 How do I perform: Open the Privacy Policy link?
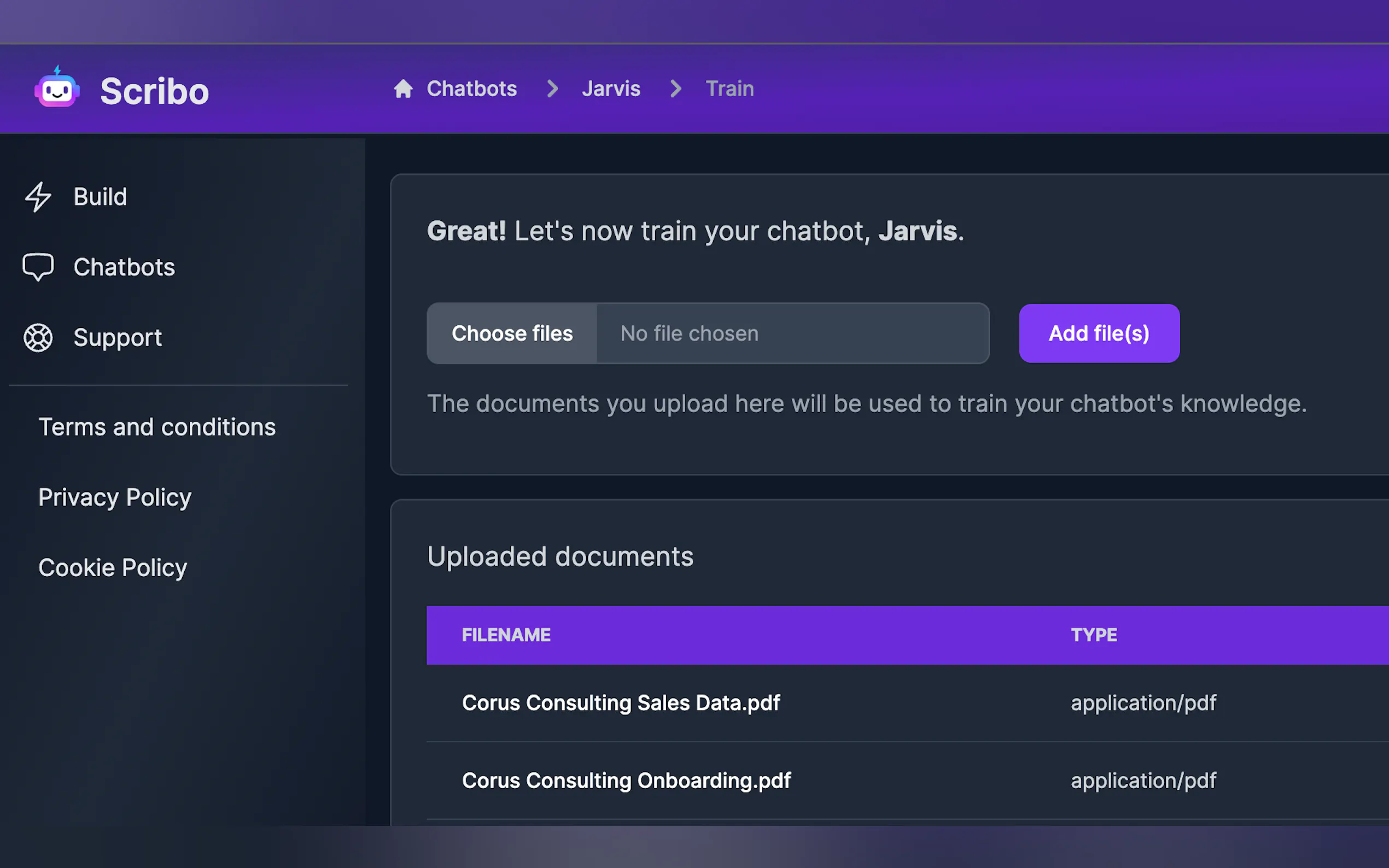(x=115, y=497)
